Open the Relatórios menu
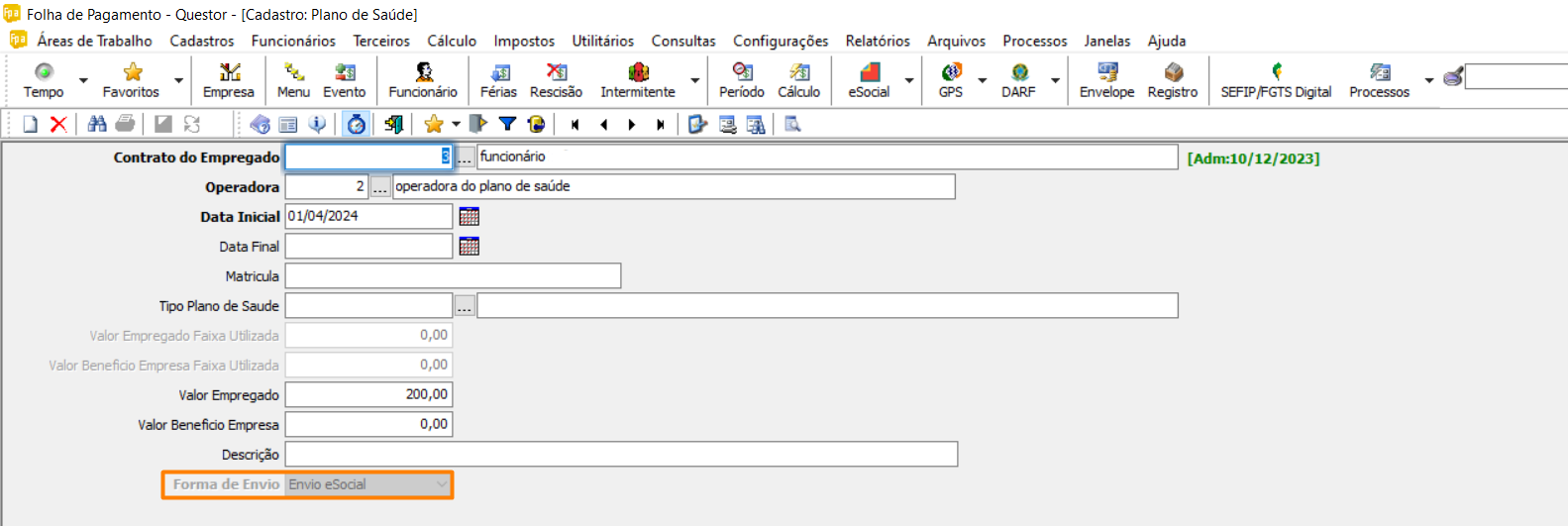The image size is (1568, 526). click(878, 41)
